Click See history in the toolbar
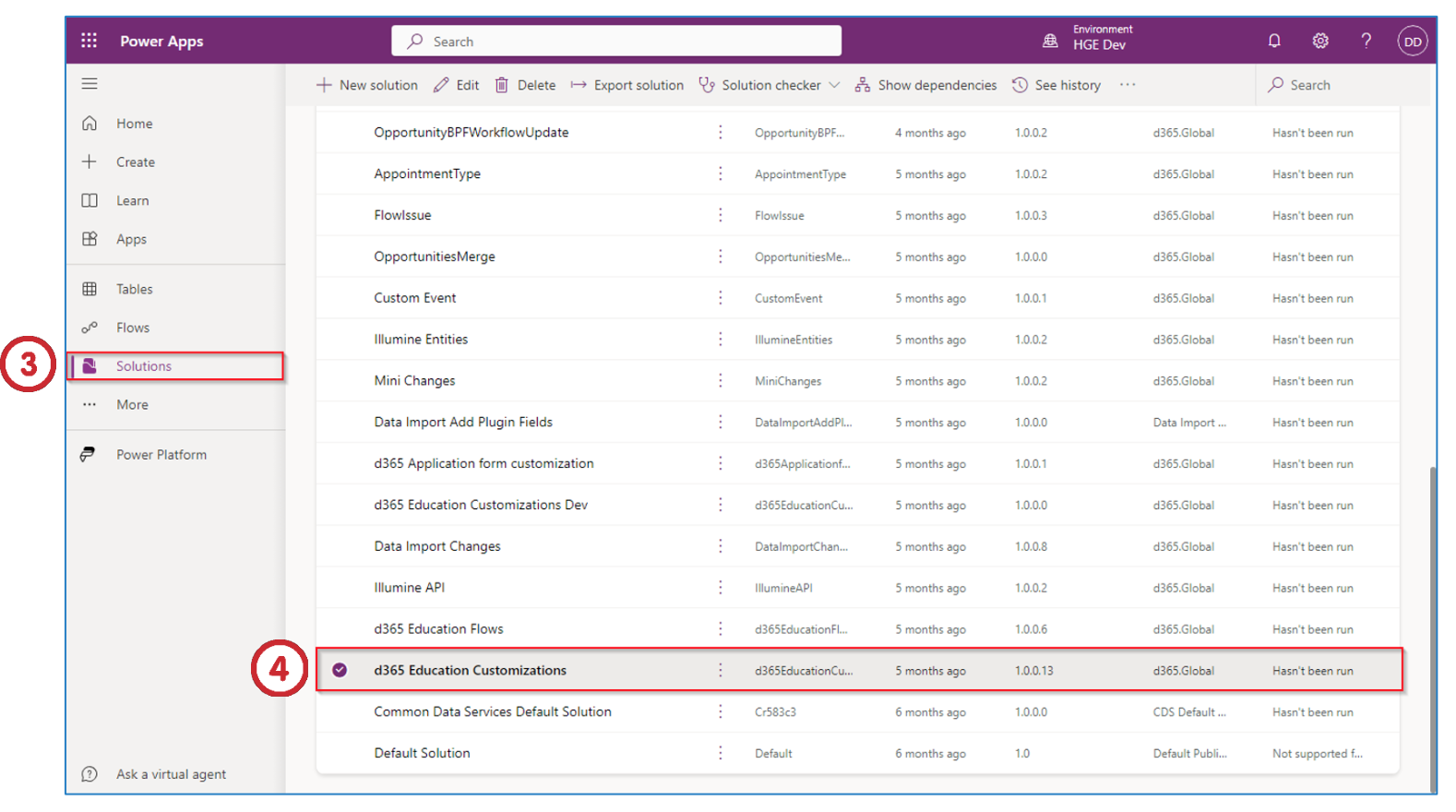The image size is (1456, 812). point(1056,85)
